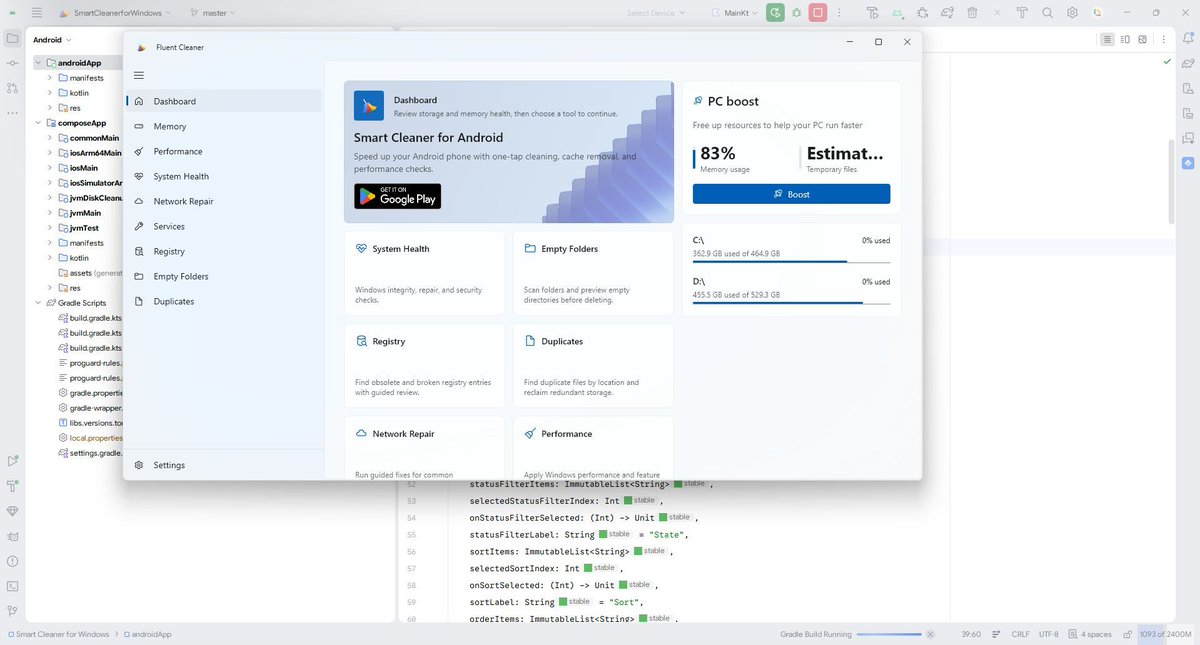Collapse the composeApp module node
Viewport: 1200px width, 645px height.
(x=38, y=123)
